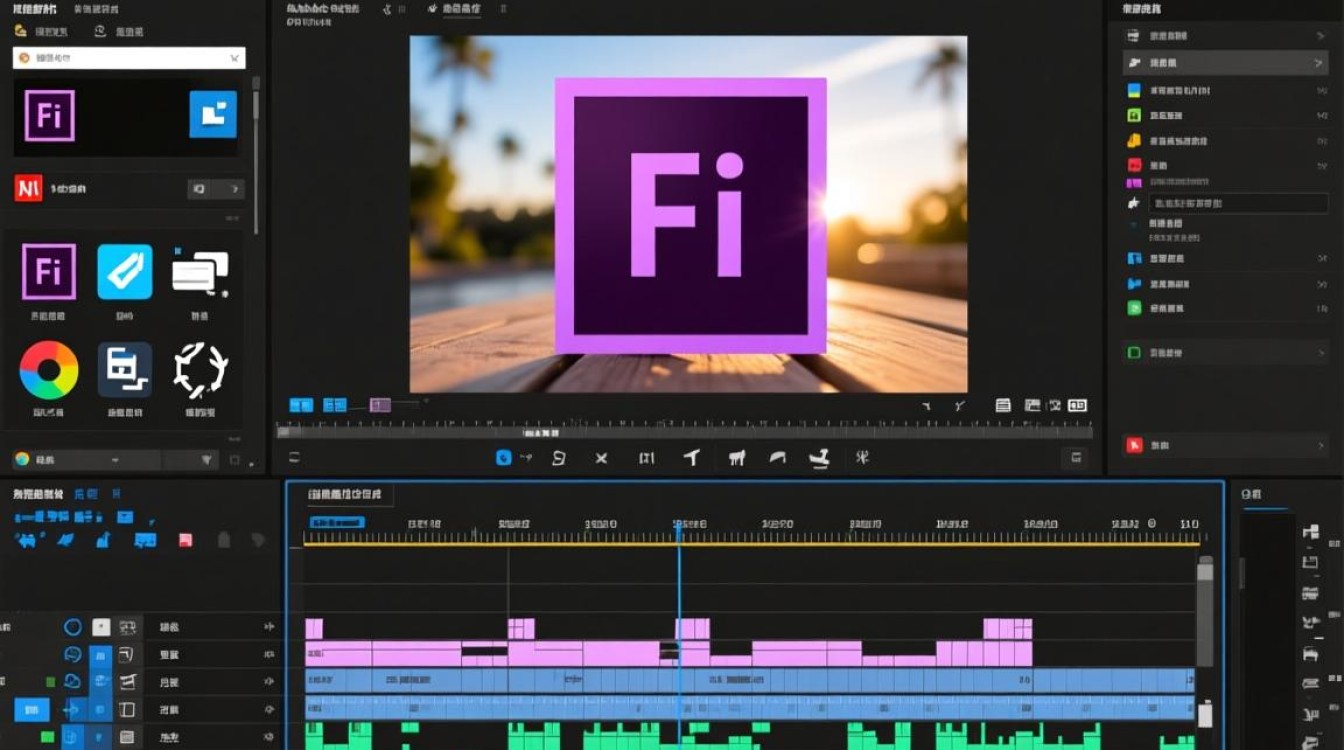Select the bracket-shaped trim tool in the preview toolbar
Viewport: 1344px width, 750px height.
click(646, 458)
